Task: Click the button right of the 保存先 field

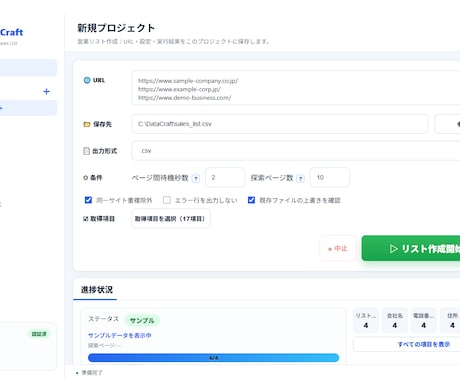Action: pyautogui.click(x=447, y=124)
